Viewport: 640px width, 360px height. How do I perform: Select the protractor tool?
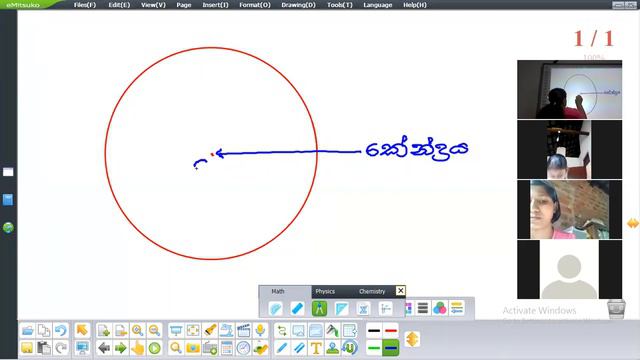tap(276, 308)
